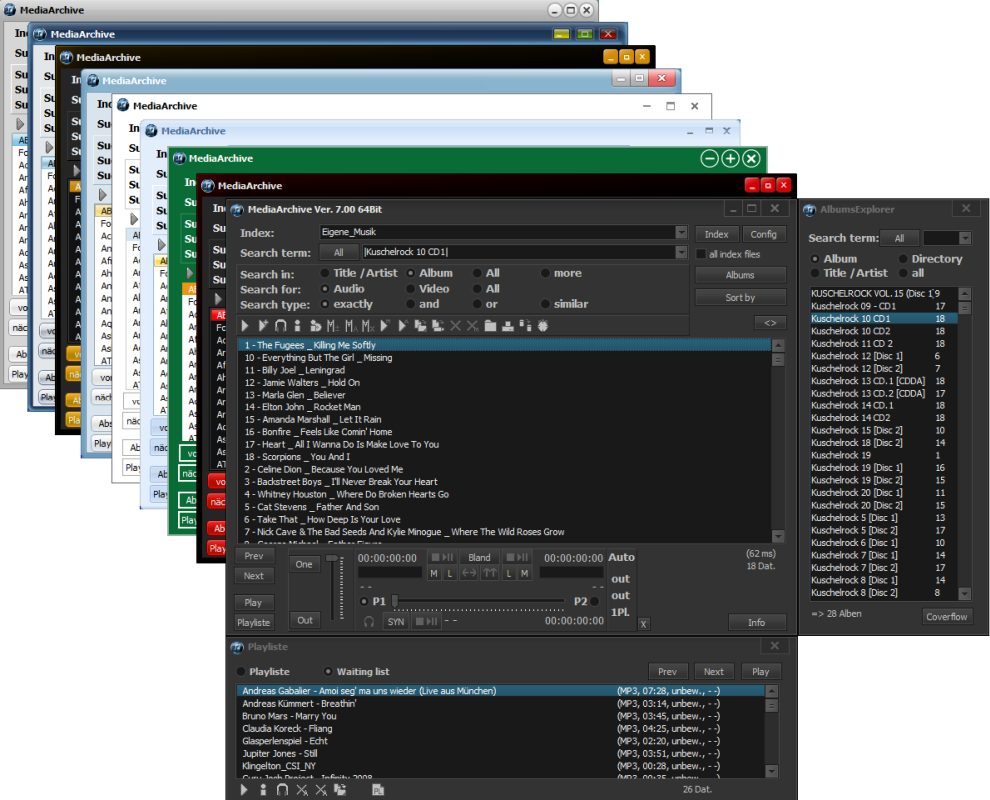Click the Albums button
The image size is (990, 800).
[741, 275]
